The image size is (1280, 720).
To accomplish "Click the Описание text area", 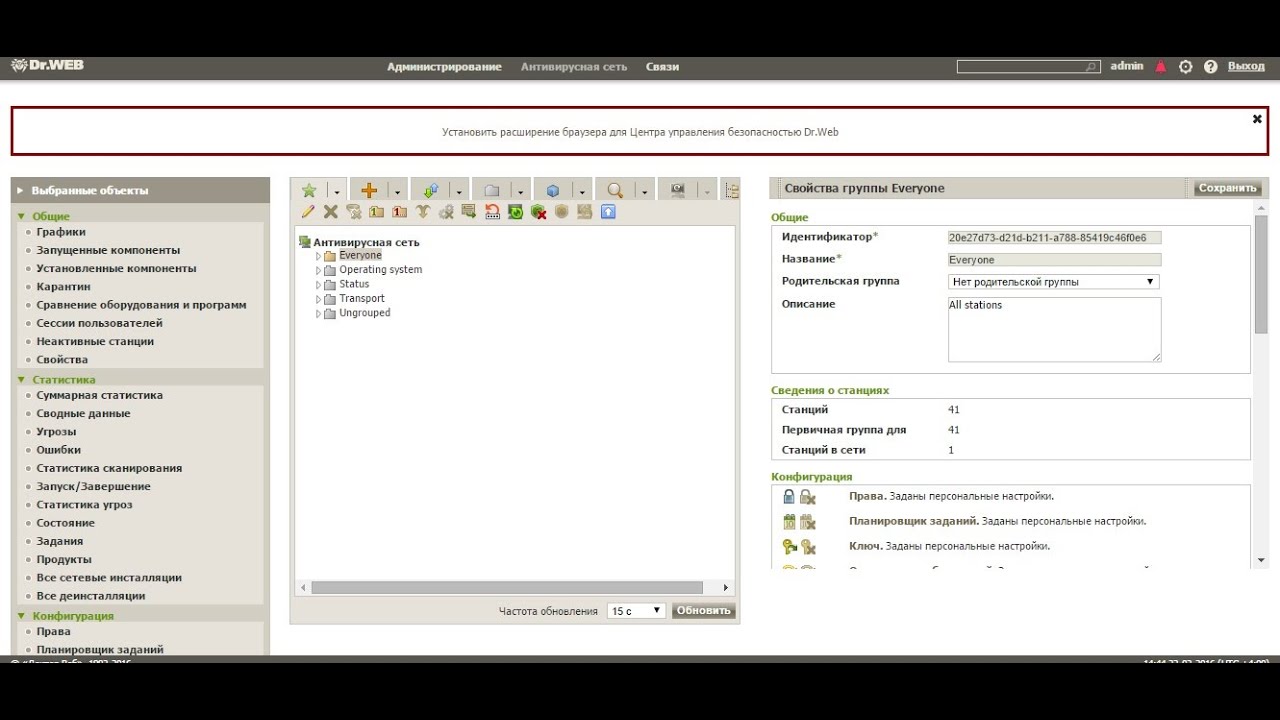I will (1054, 329).
